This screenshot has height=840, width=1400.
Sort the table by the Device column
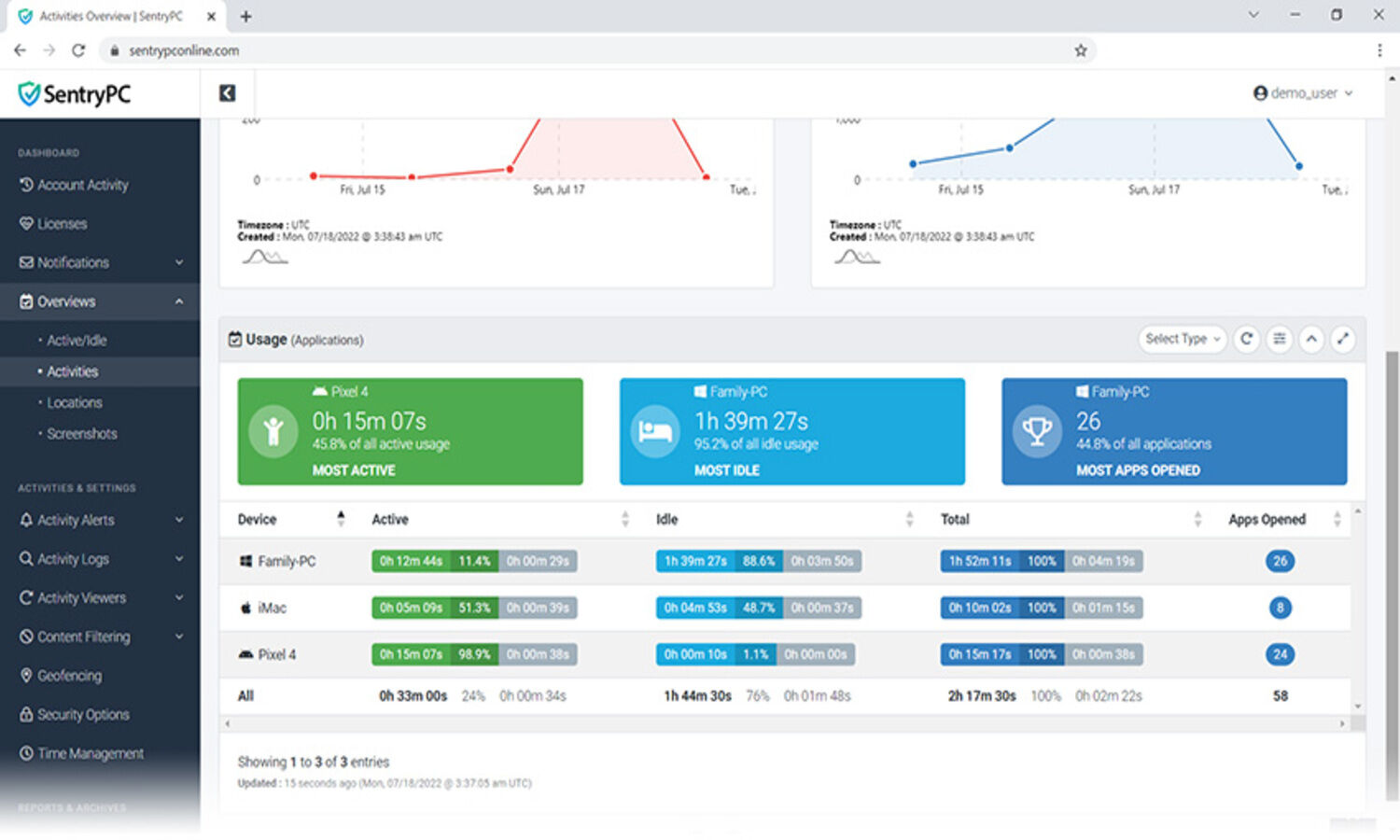pyautogui.click(x=341, y=519)
